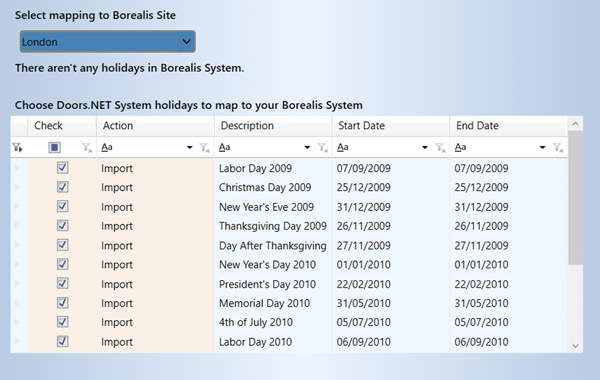Clear the Start Date column filter icon
The height and width of the screenshot is (380, 600).
441,148
